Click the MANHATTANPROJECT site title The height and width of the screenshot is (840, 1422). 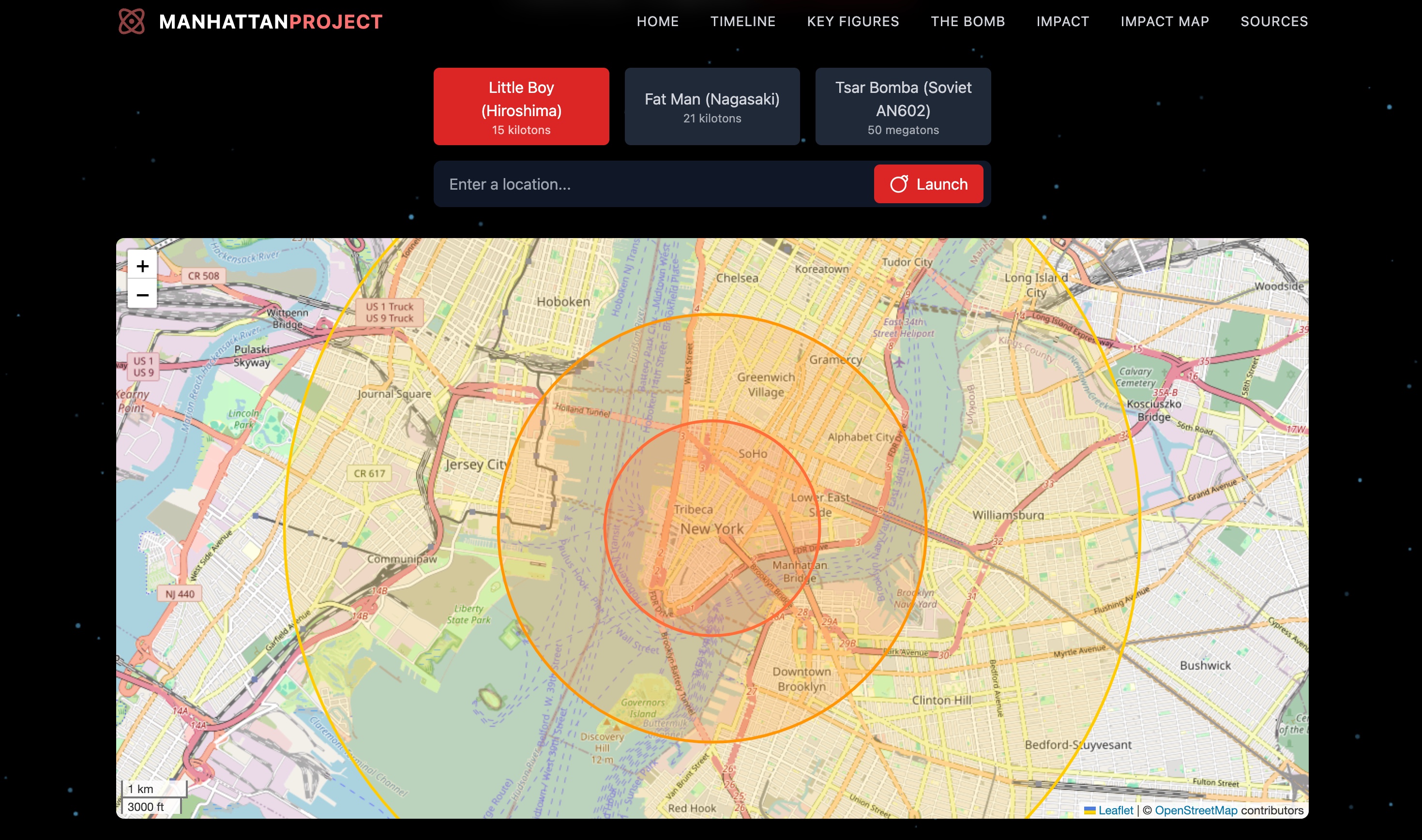coord(271,21)
